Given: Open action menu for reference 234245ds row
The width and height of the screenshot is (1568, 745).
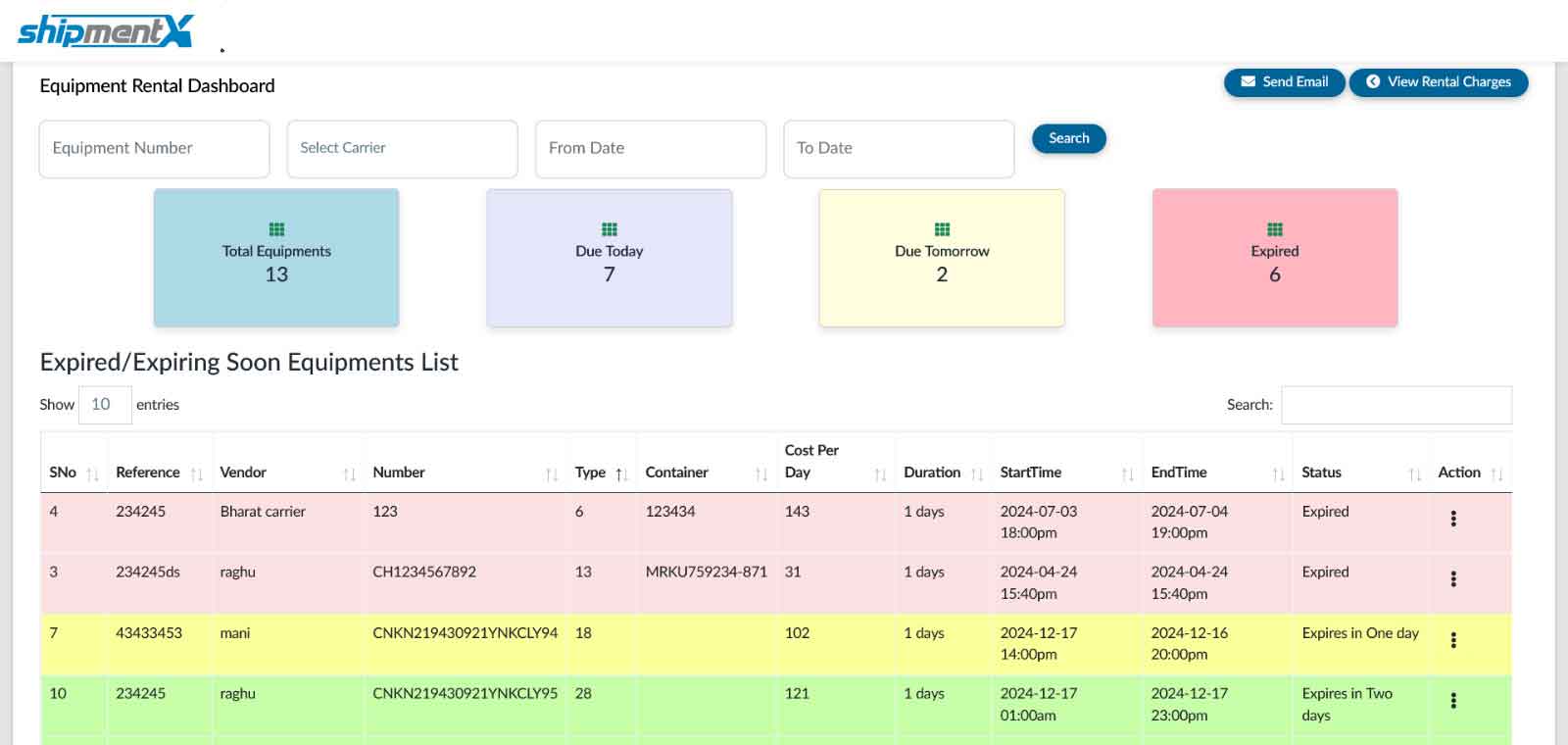Looking at the screenshot, I should (1453, 579).
